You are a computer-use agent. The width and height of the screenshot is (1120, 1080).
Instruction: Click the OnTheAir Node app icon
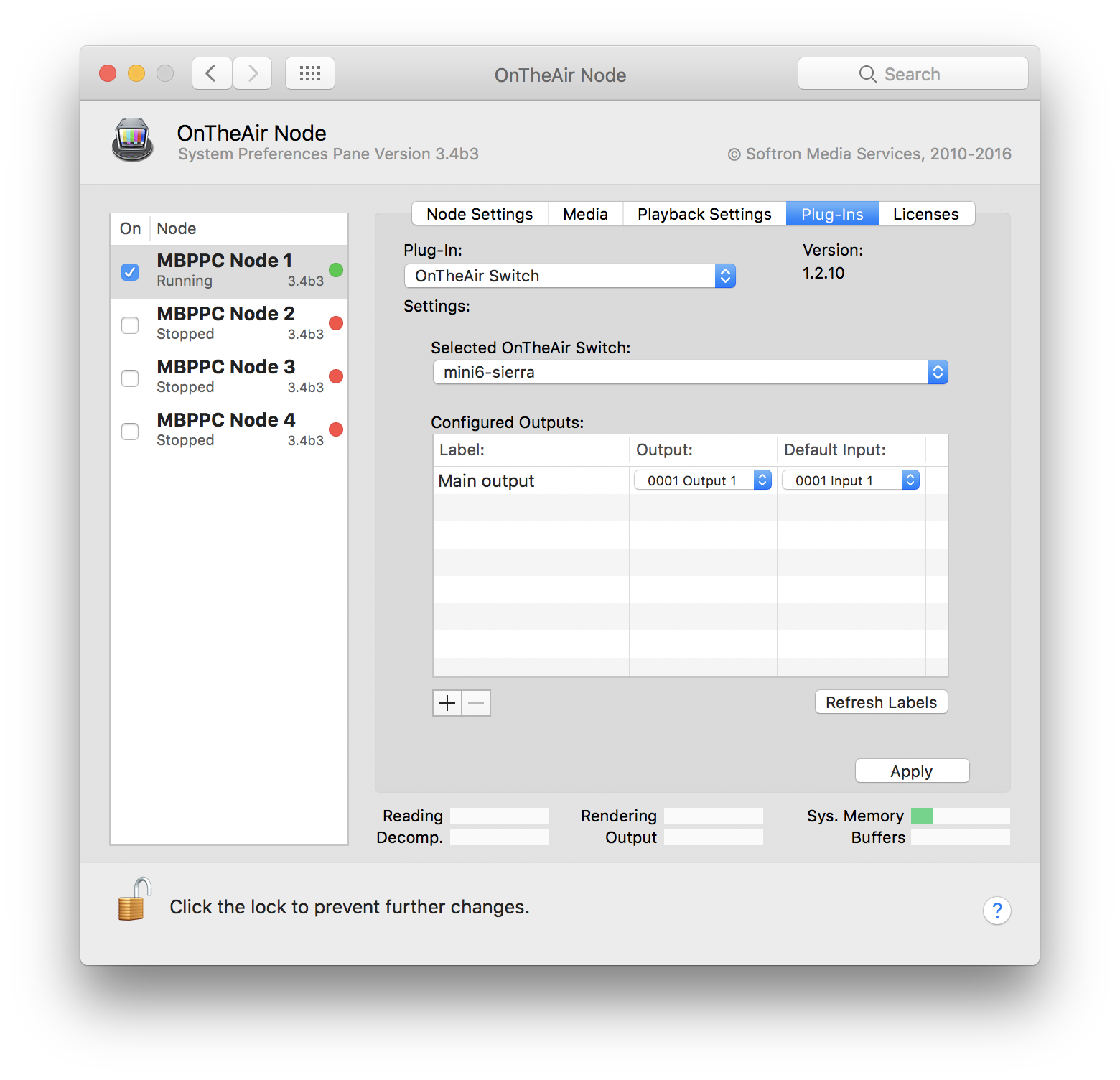click(133, 140)
